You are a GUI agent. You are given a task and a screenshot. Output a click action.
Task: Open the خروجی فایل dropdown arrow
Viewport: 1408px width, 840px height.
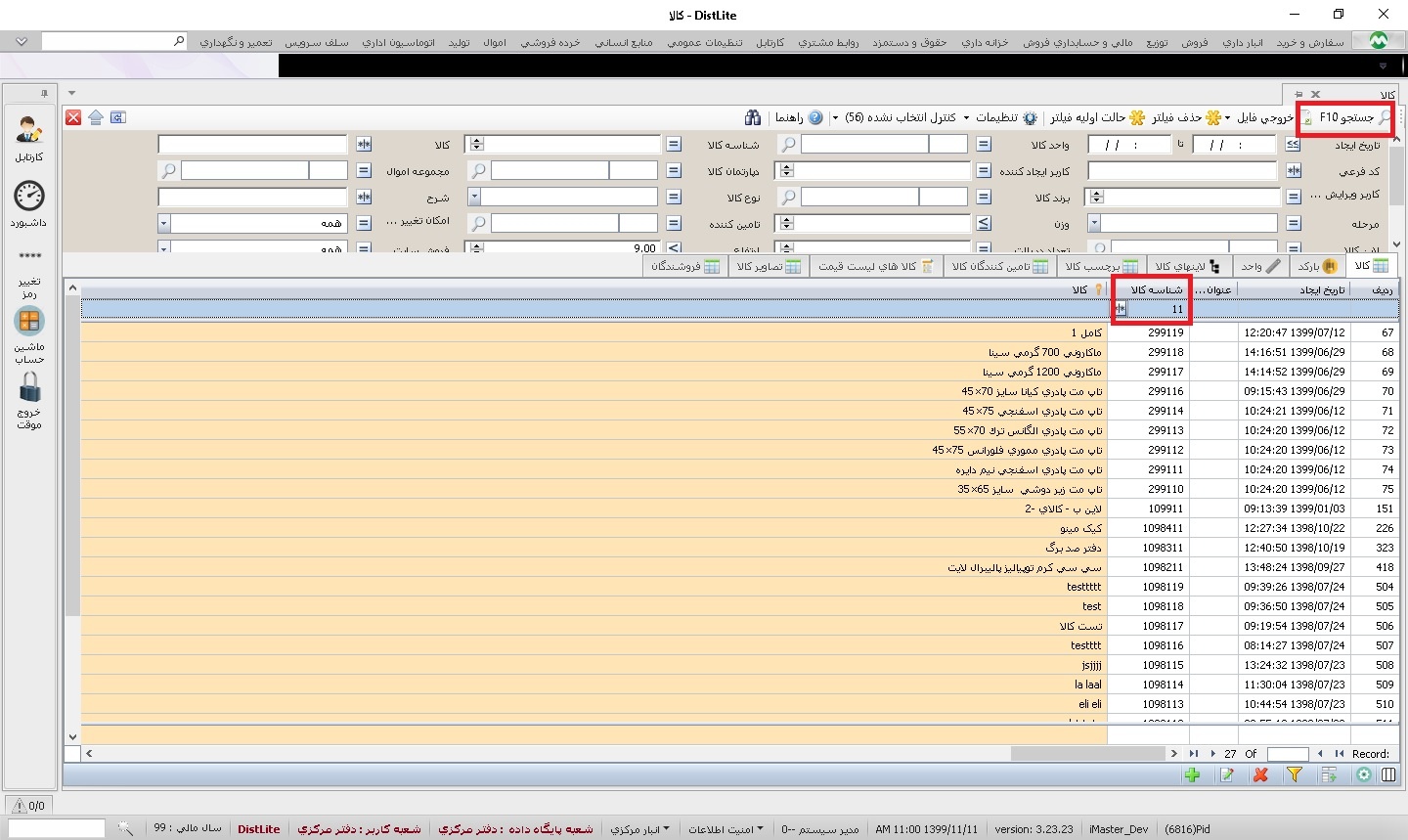click(x=1228, y=118)
